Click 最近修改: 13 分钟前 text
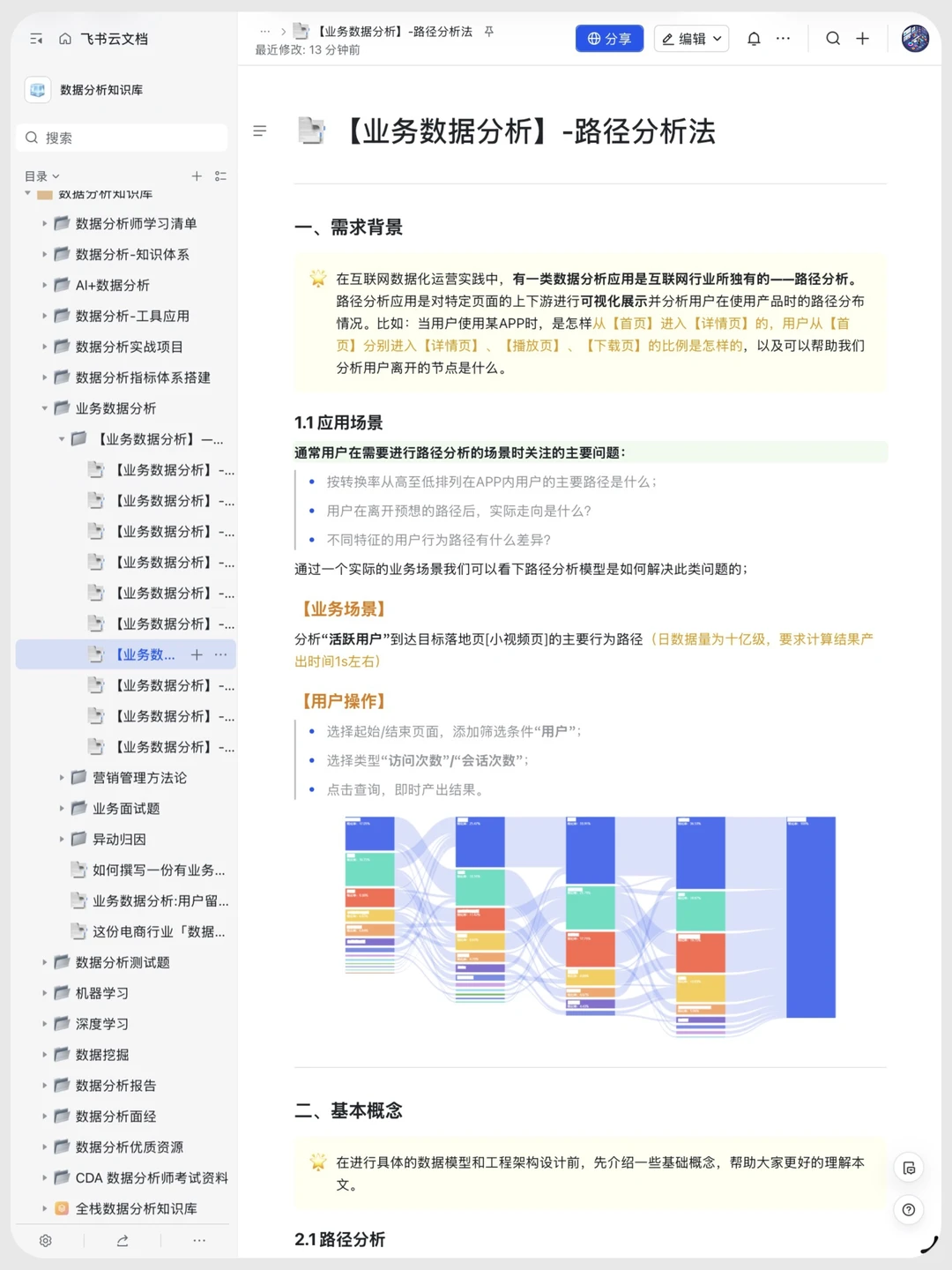This screenshot has height=1270, width=952. [308, 50]
